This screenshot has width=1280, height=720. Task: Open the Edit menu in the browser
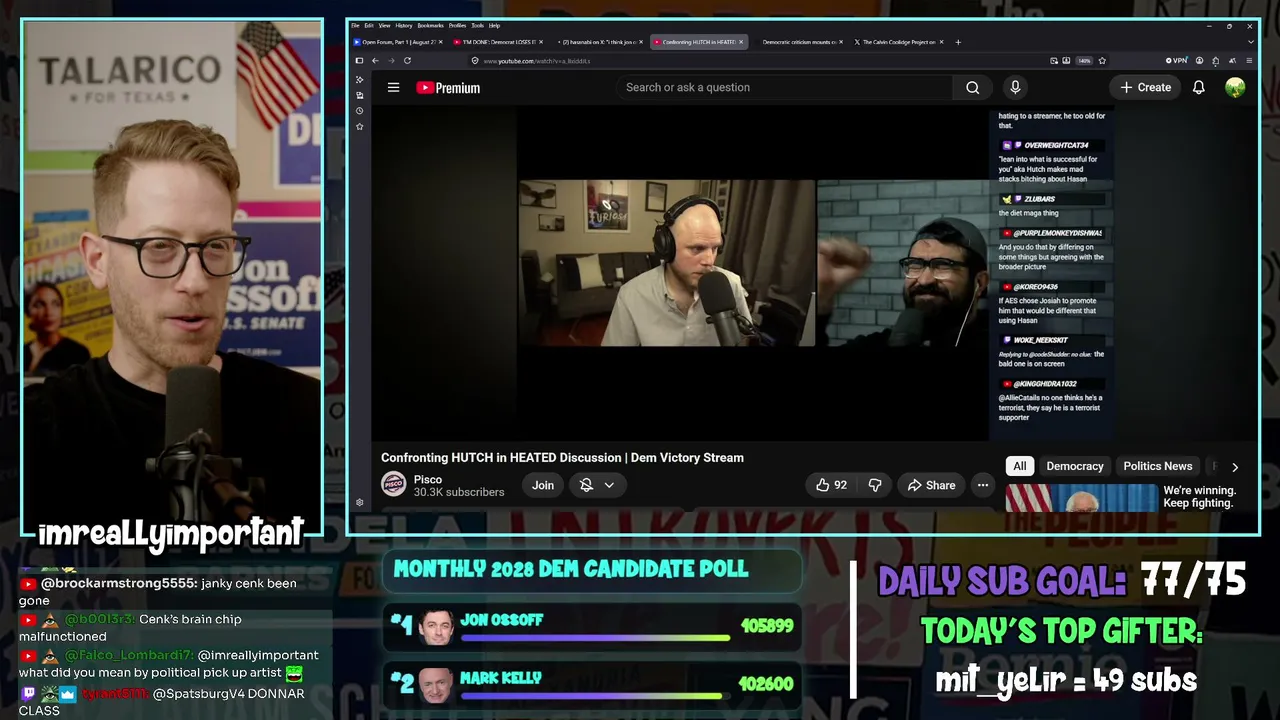point(369,26)
